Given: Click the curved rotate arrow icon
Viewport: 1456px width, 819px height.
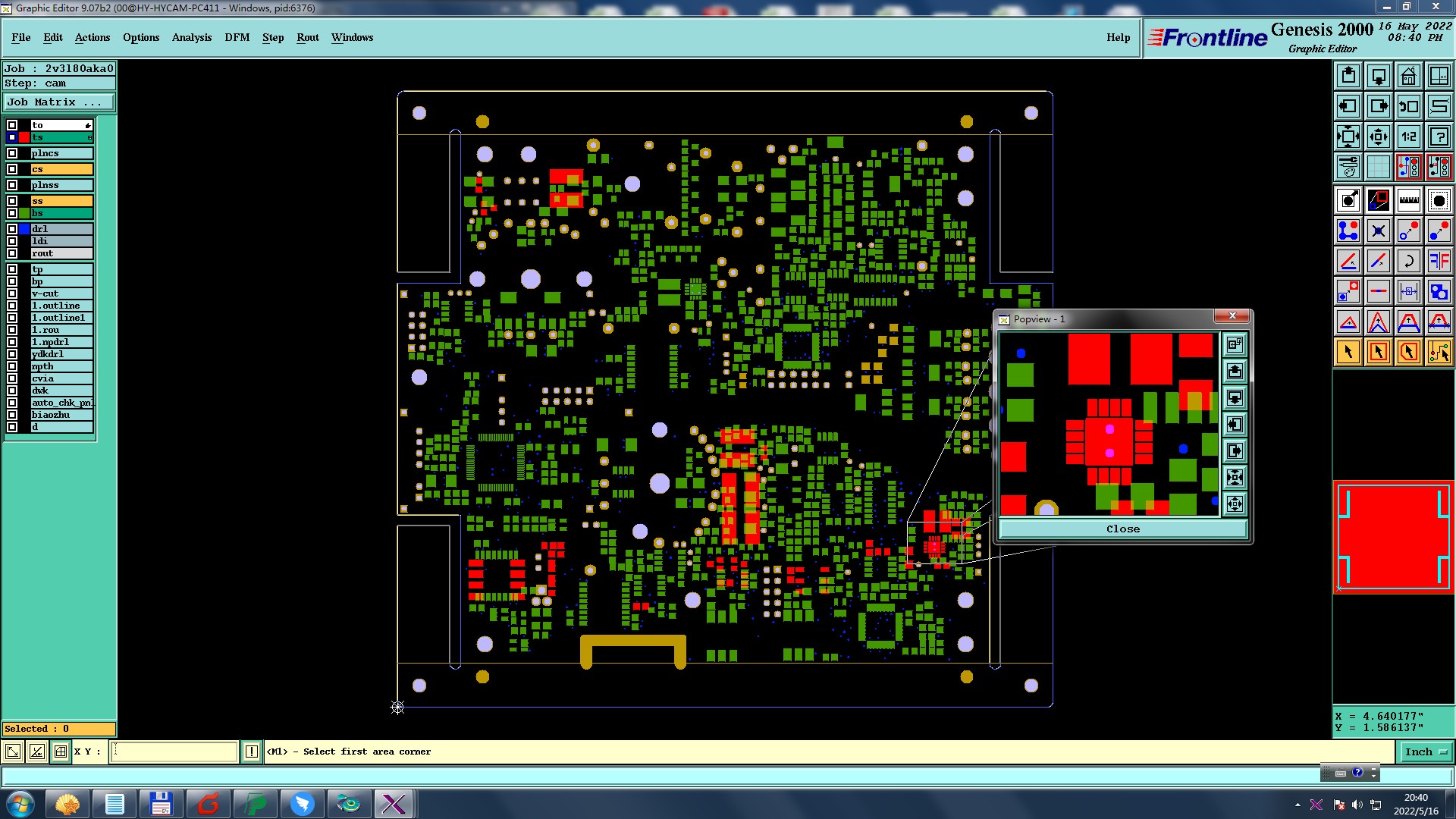Looking at the screenshot, I should pyautogui.click(x=1408, y=261).
